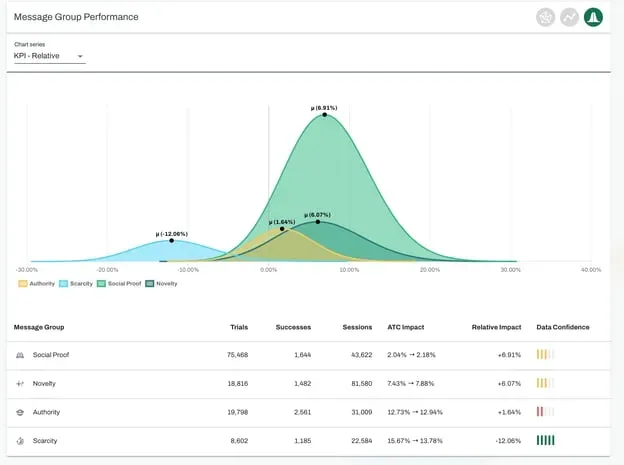Sort by Message Group column header
This screenshot has width=624, height=465.
(x=39, y=327)
